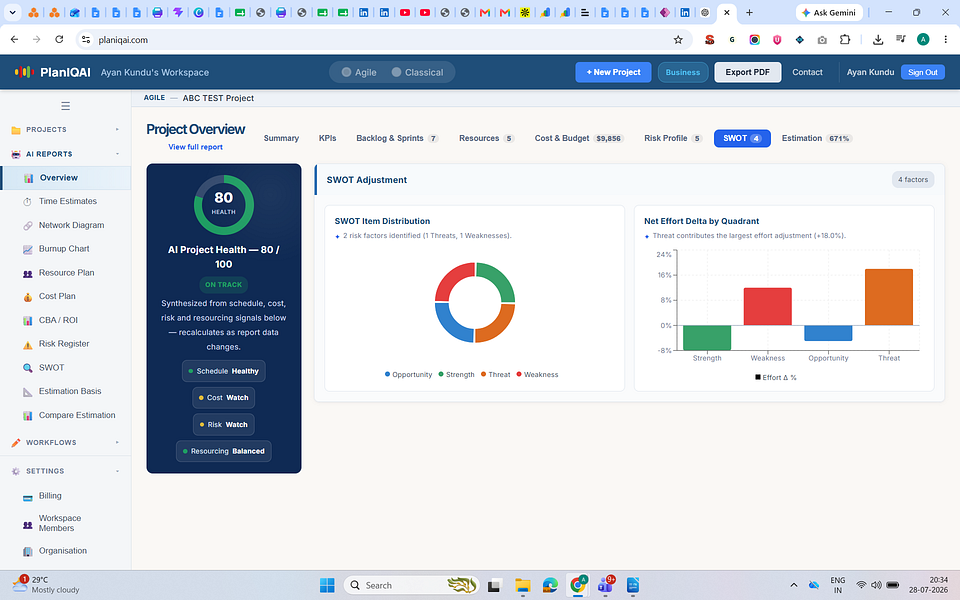960x600 pixels.
Task: Click the browser address bar
Action: 383,40
